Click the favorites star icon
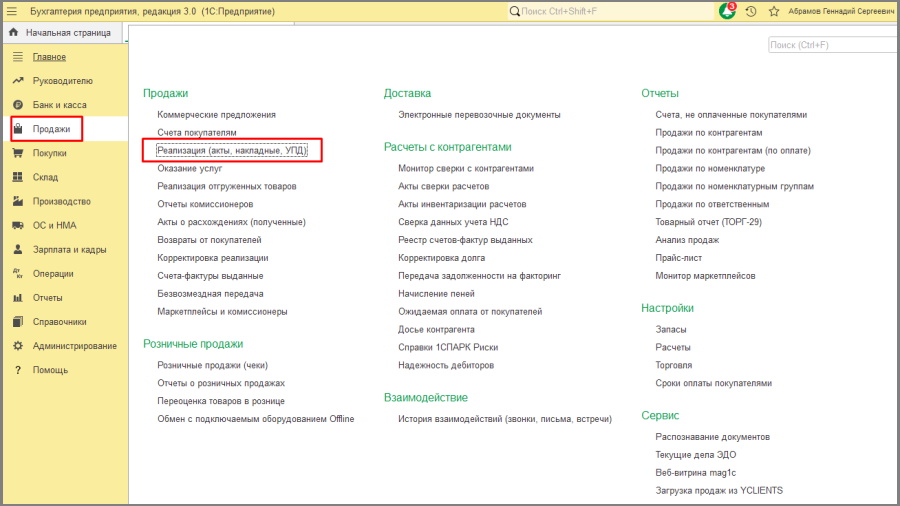The image size is (900, 506). click(x=773, y=11)
